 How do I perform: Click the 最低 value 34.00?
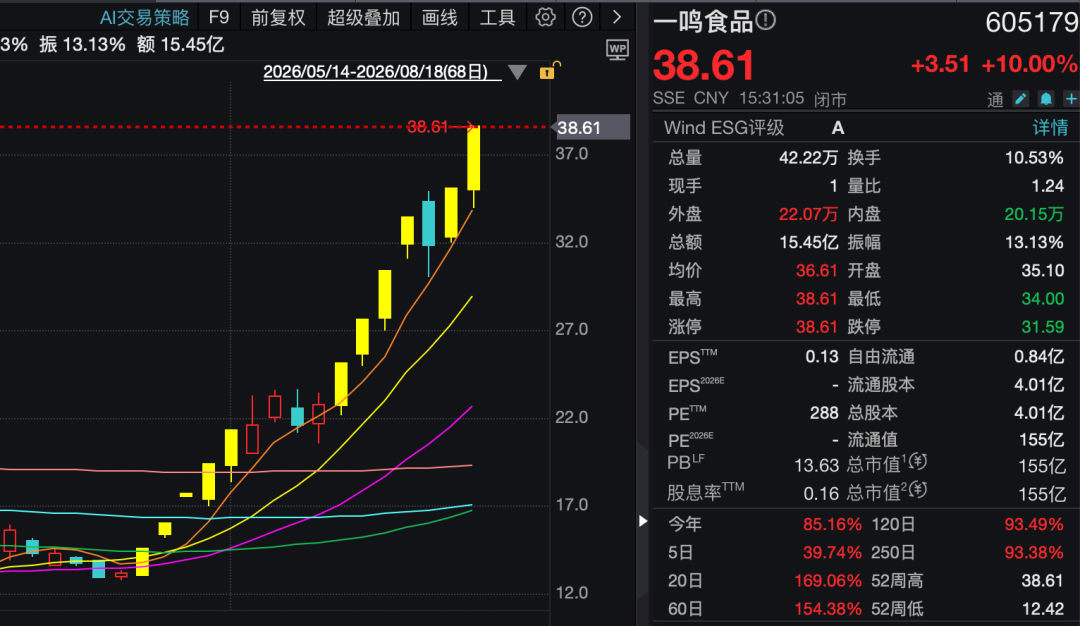click(x=1043, y=299)
